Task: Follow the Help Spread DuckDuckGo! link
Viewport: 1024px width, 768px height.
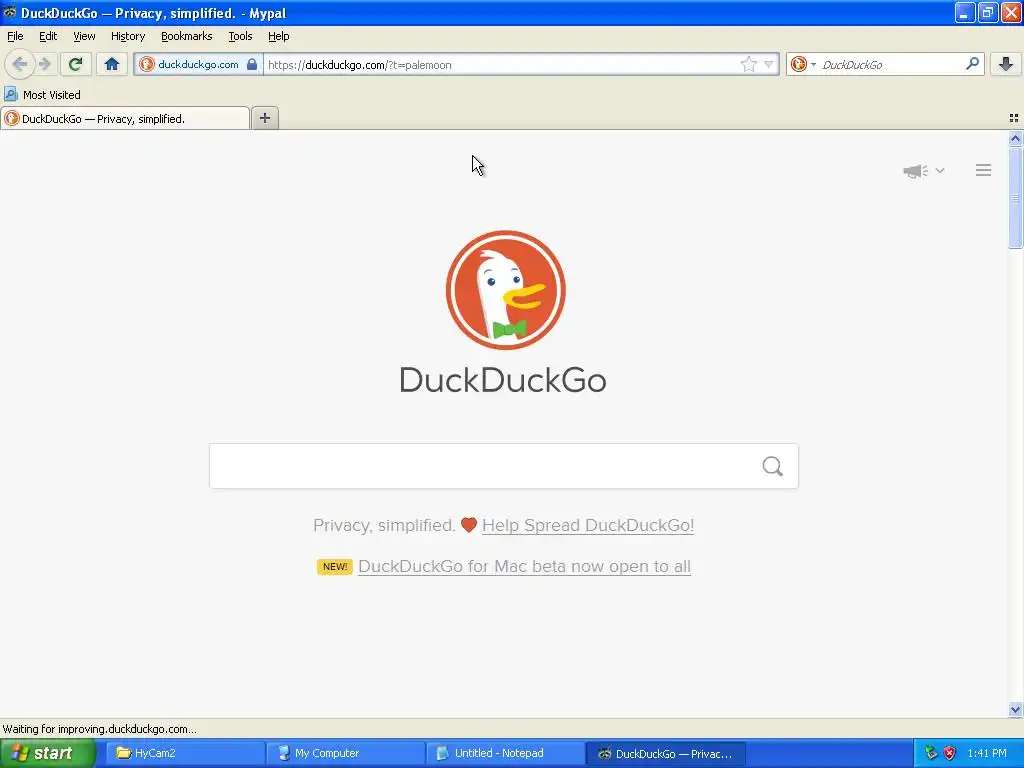Action: 588,525
